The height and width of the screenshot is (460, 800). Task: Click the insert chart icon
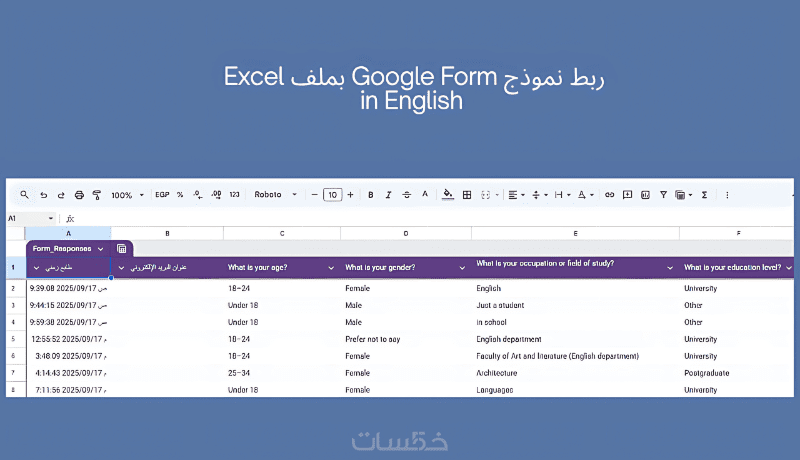(645, 195)
